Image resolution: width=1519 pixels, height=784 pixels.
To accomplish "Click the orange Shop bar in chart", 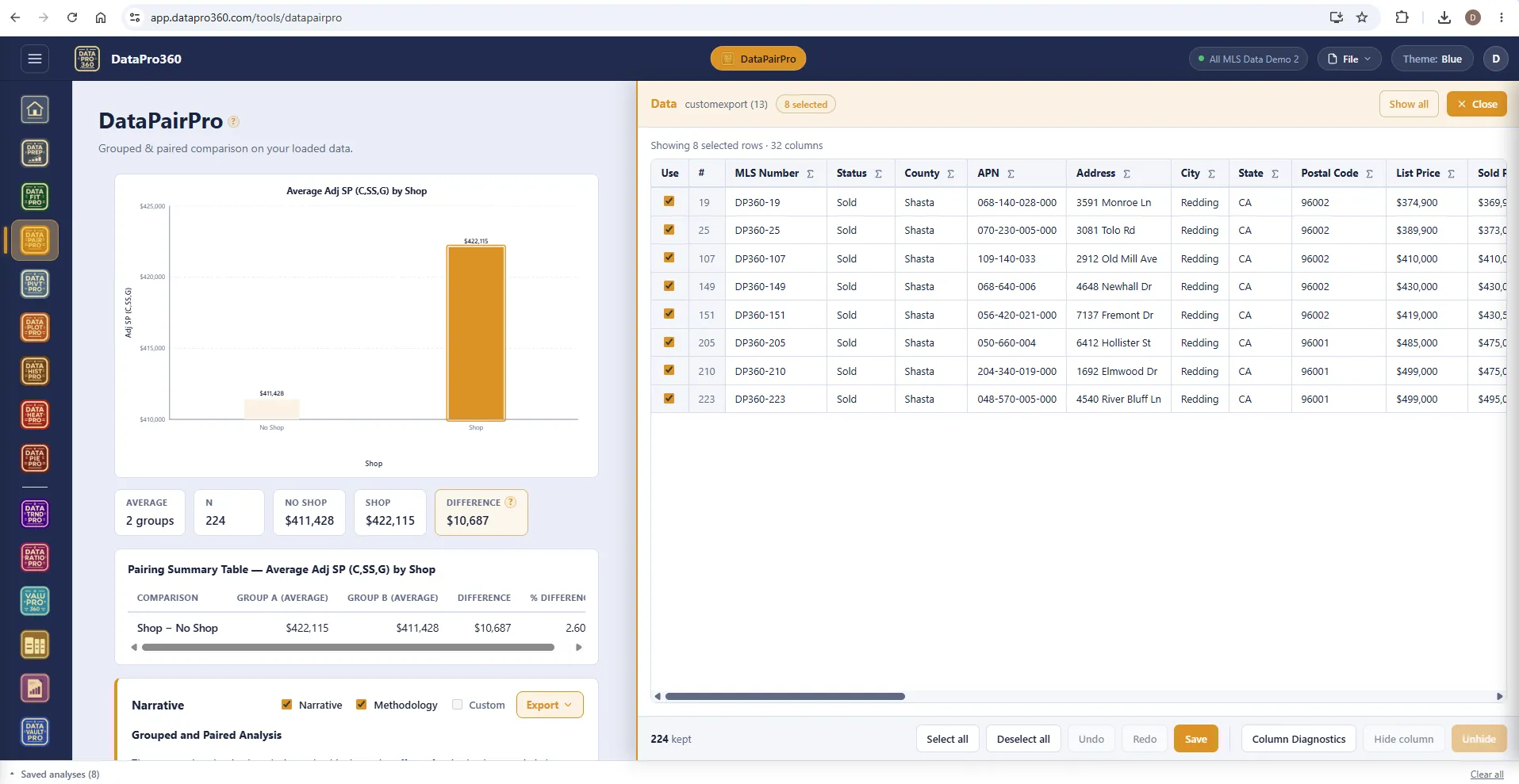I will (476, 333).
